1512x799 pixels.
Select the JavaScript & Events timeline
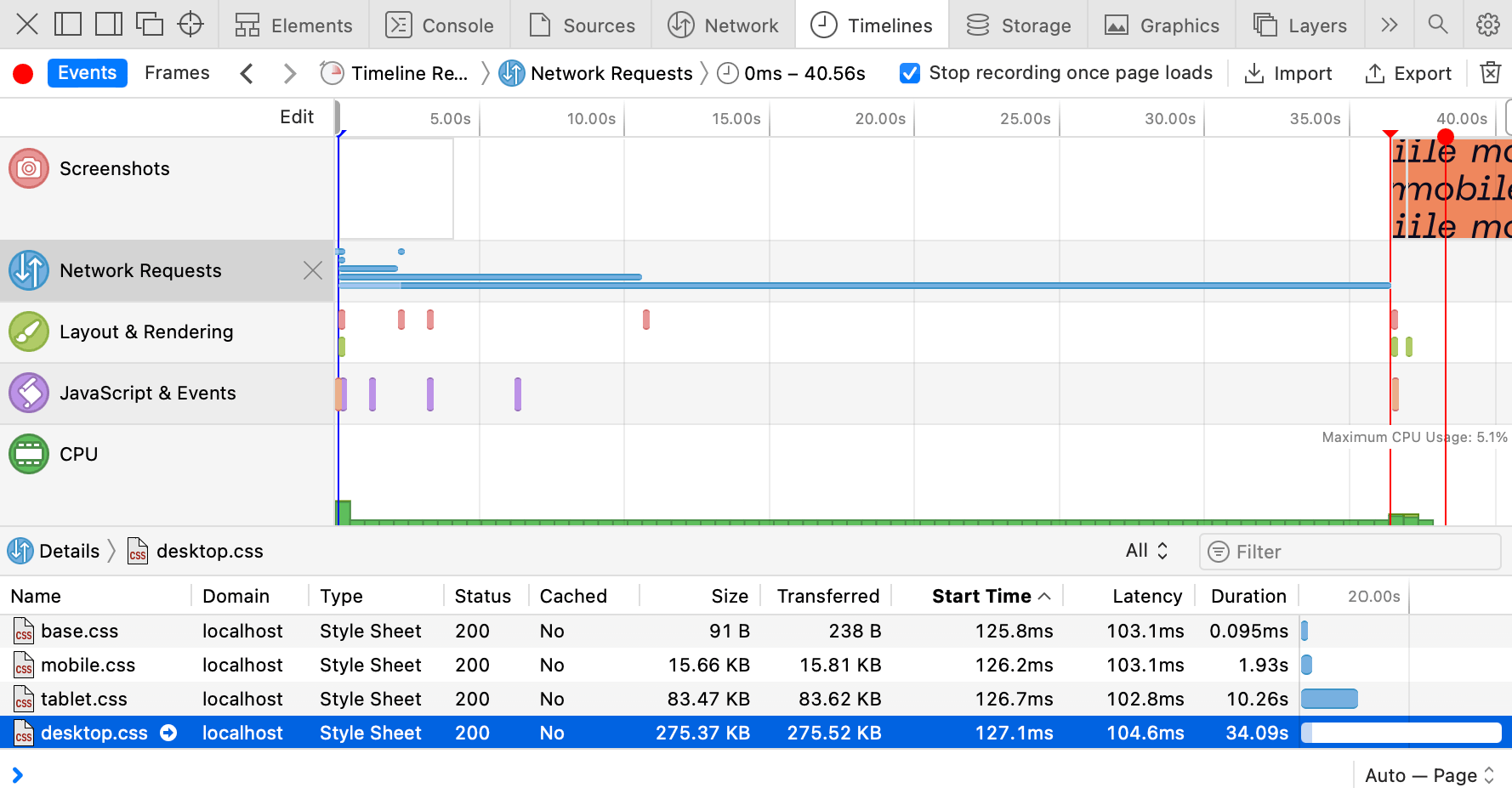tap(167, 393)
